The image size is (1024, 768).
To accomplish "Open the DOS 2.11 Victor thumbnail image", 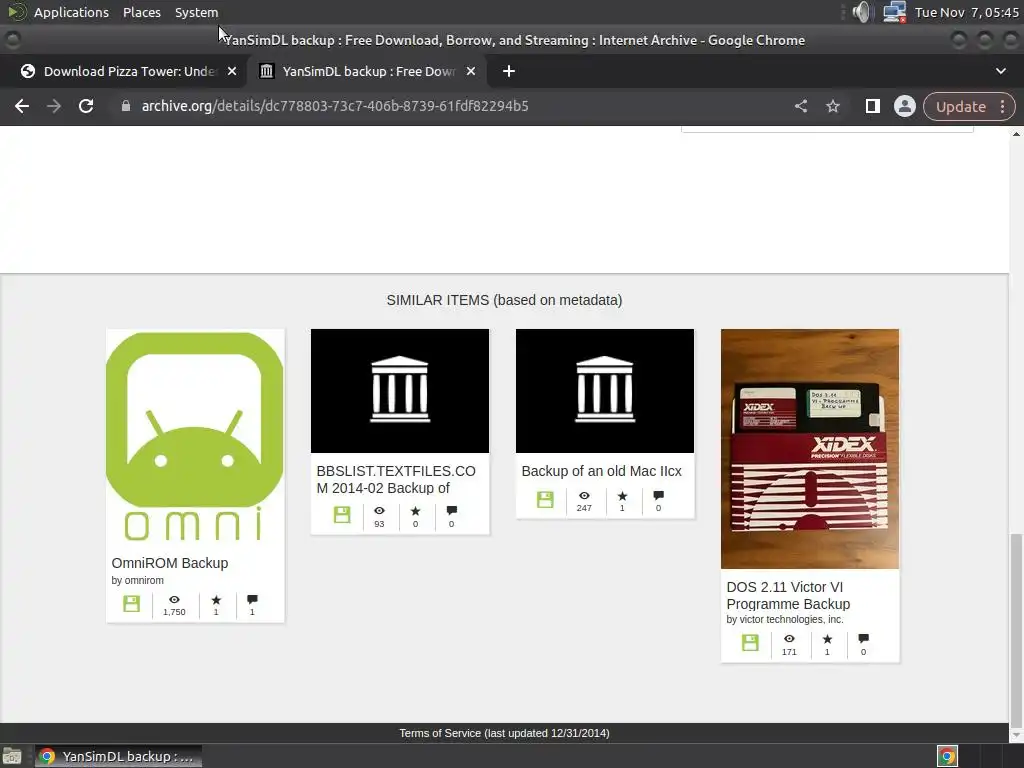I will [810, 449].
